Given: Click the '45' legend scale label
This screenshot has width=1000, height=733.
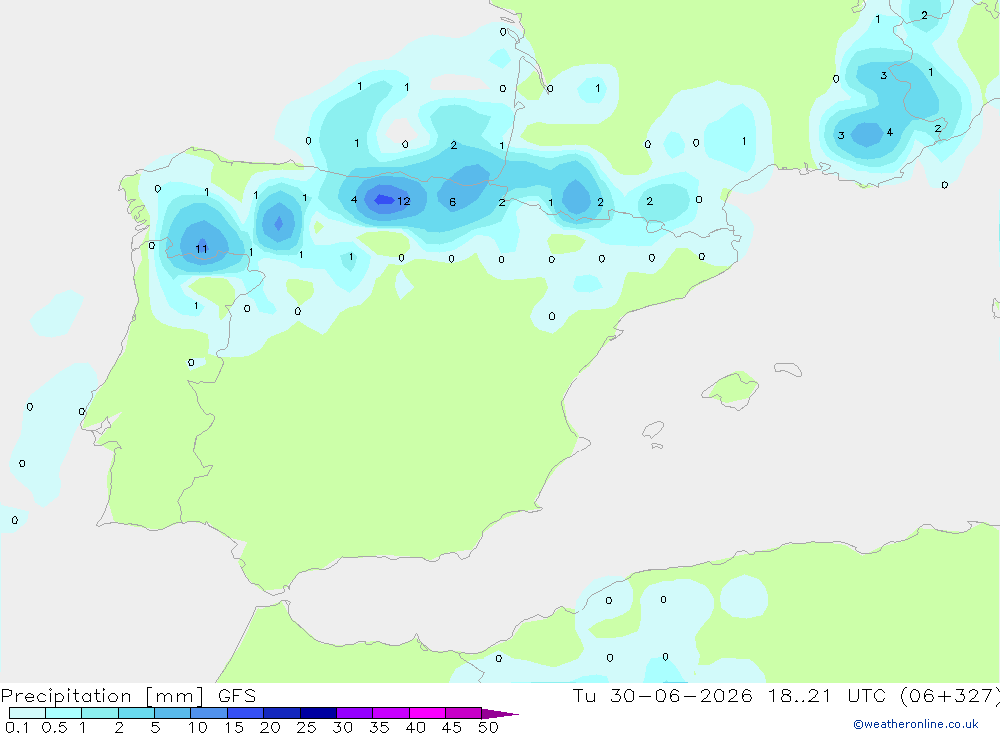Looking at the screenshot, I should [x=452, y=727].
